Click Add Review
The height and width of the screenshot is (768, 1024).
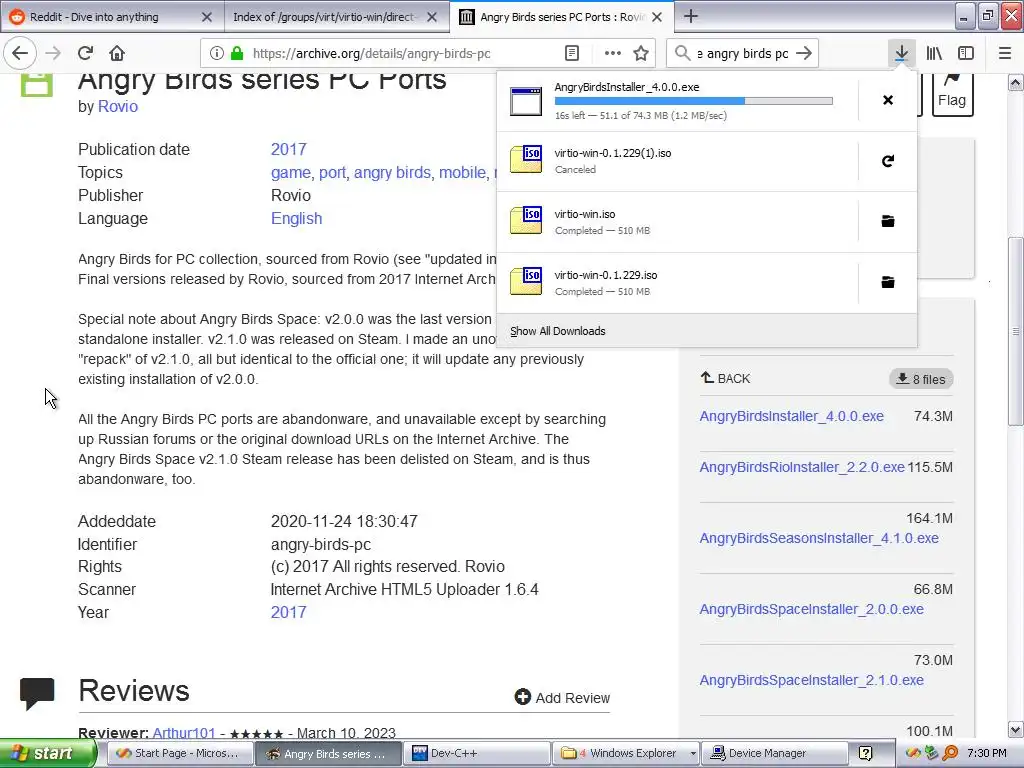pos(562,697)
